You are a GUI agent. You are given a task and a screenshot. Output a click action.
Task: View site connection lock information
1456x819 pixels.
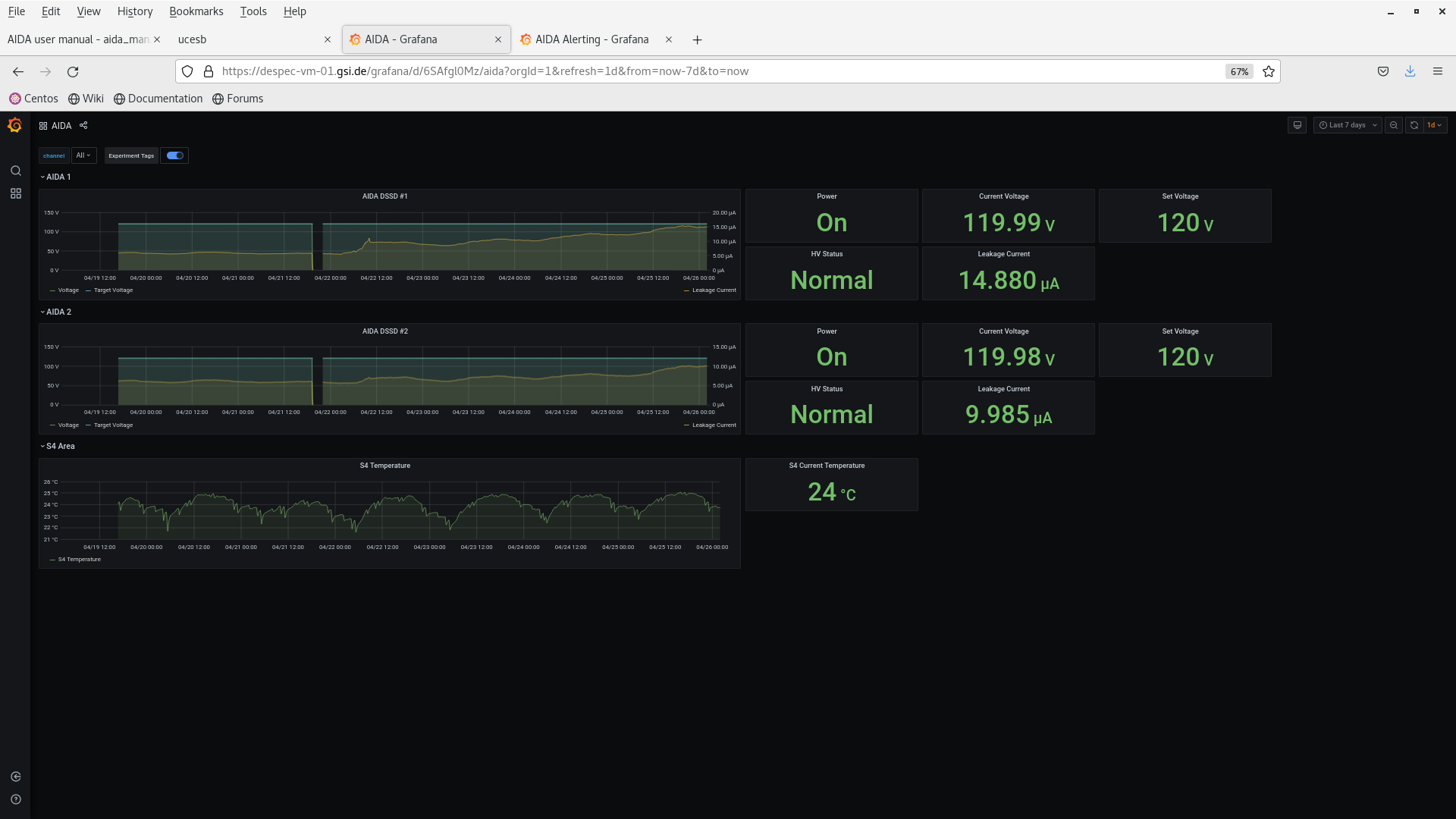click(x=209, y=71)
